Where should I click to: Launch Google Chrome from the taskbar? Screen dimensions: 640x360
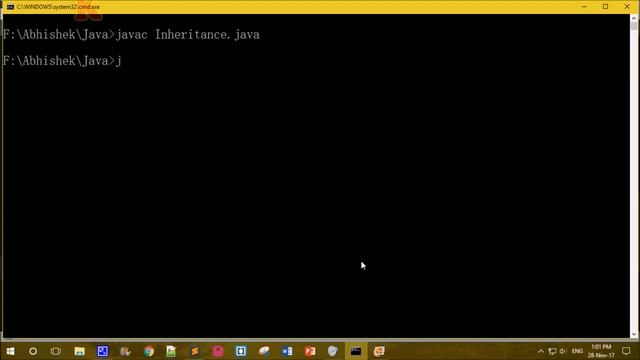[149, 351]
